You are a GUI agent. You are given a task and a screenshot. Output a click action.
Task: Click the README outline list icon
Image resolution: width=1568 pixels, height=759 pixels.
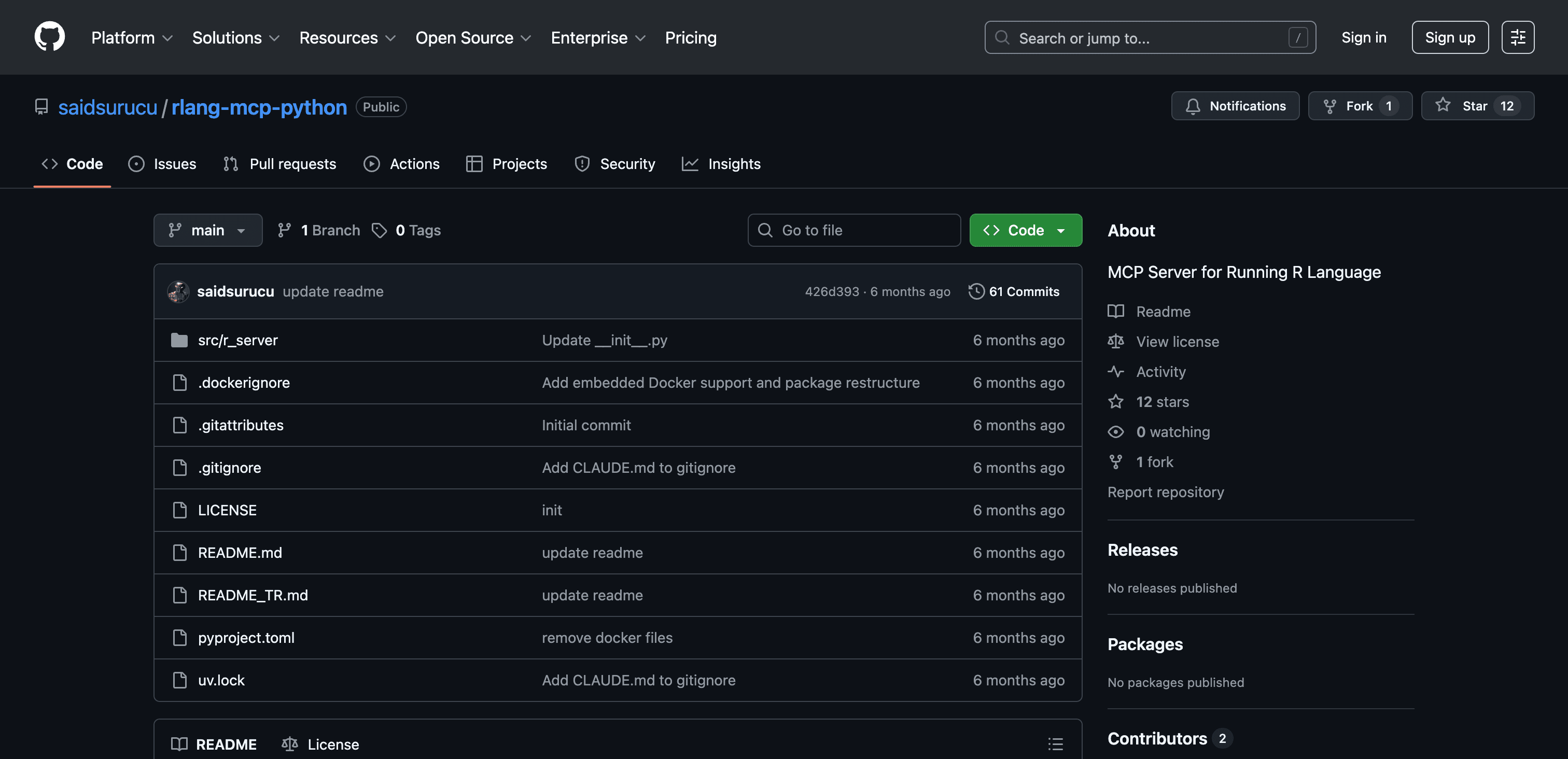point(1055,743)
